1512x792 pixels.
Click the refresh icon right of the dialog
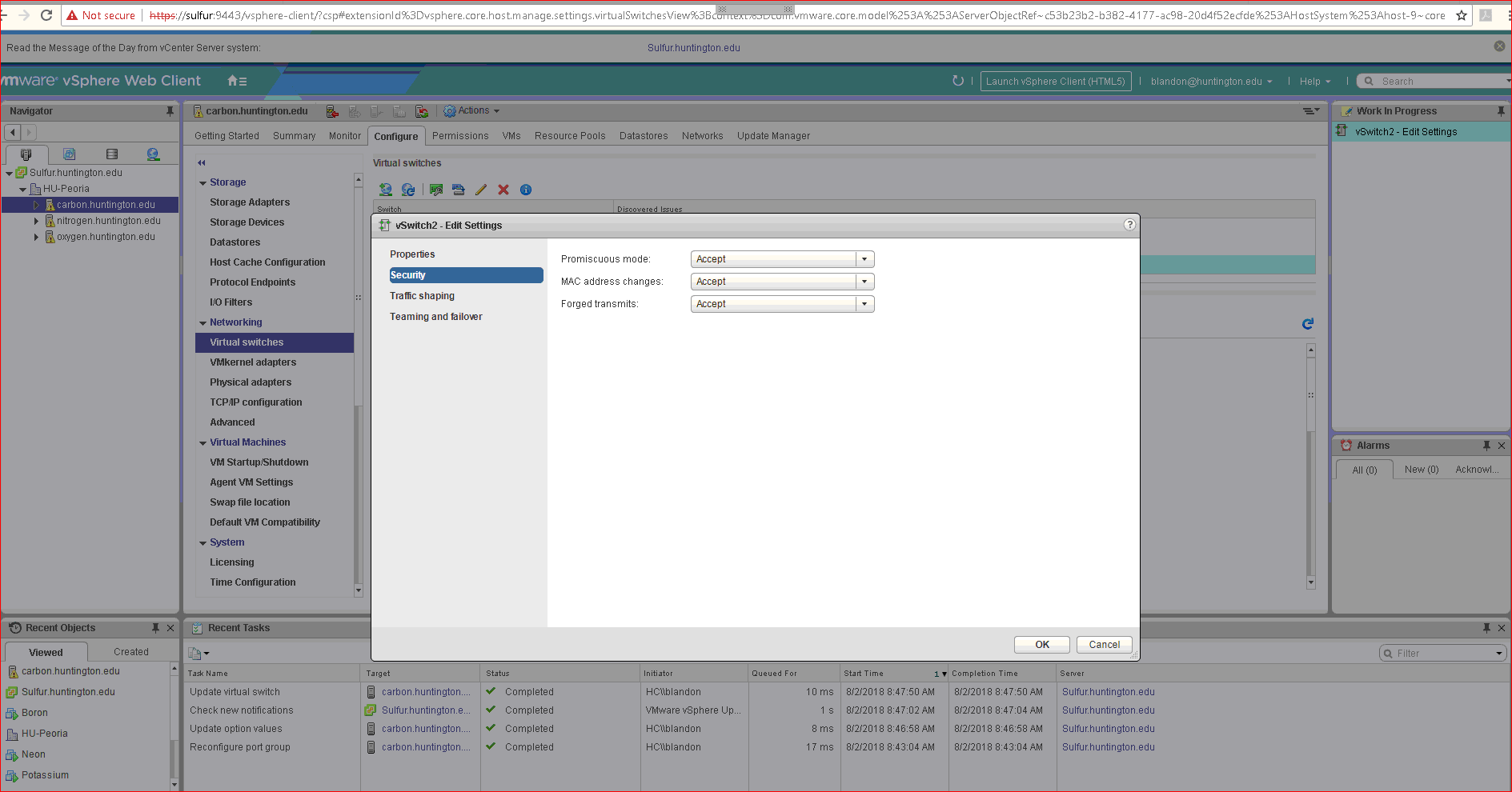(x=1308, y=324)
